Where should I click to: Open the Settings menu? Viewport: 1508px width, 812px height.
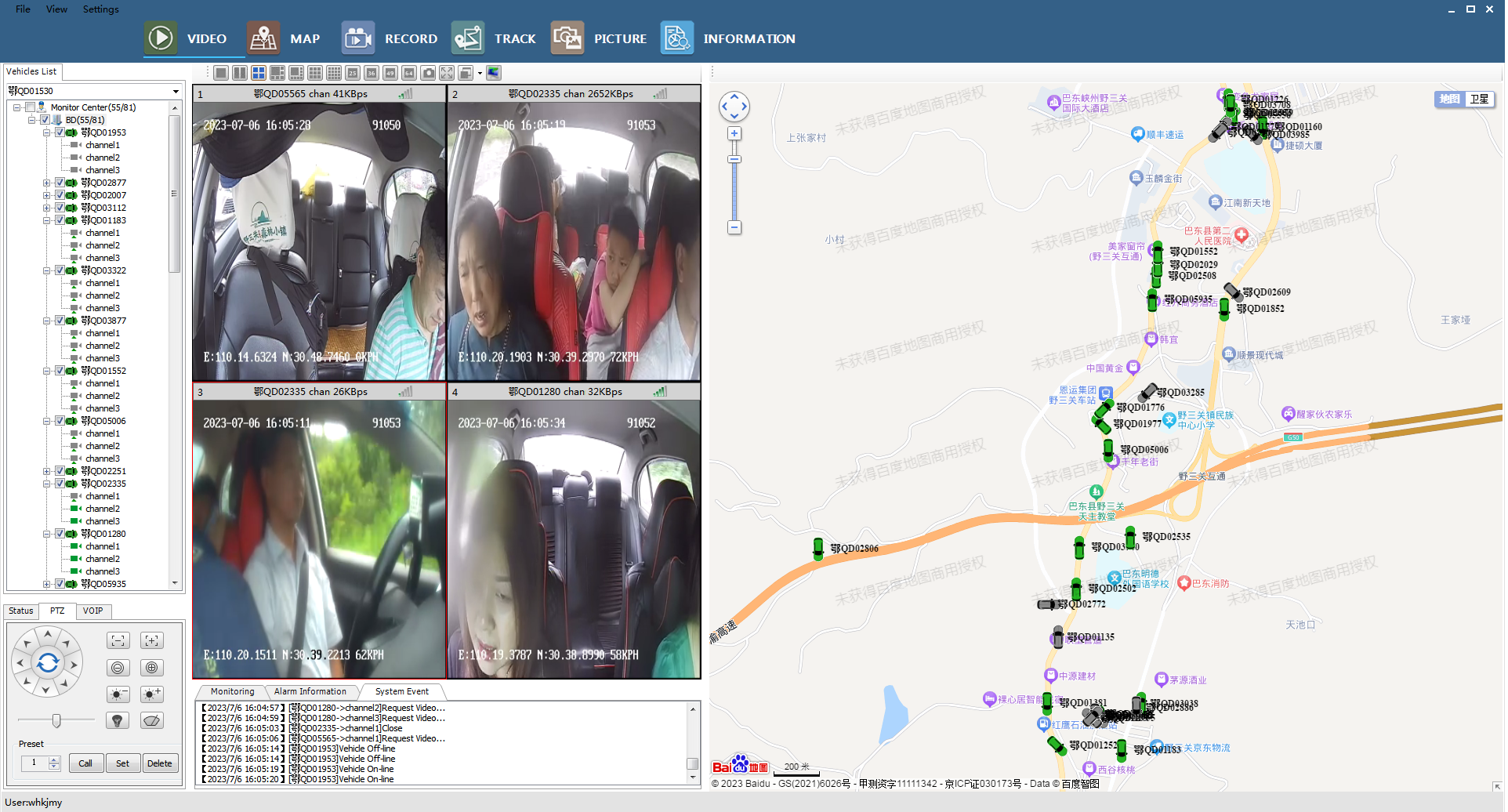100,9
